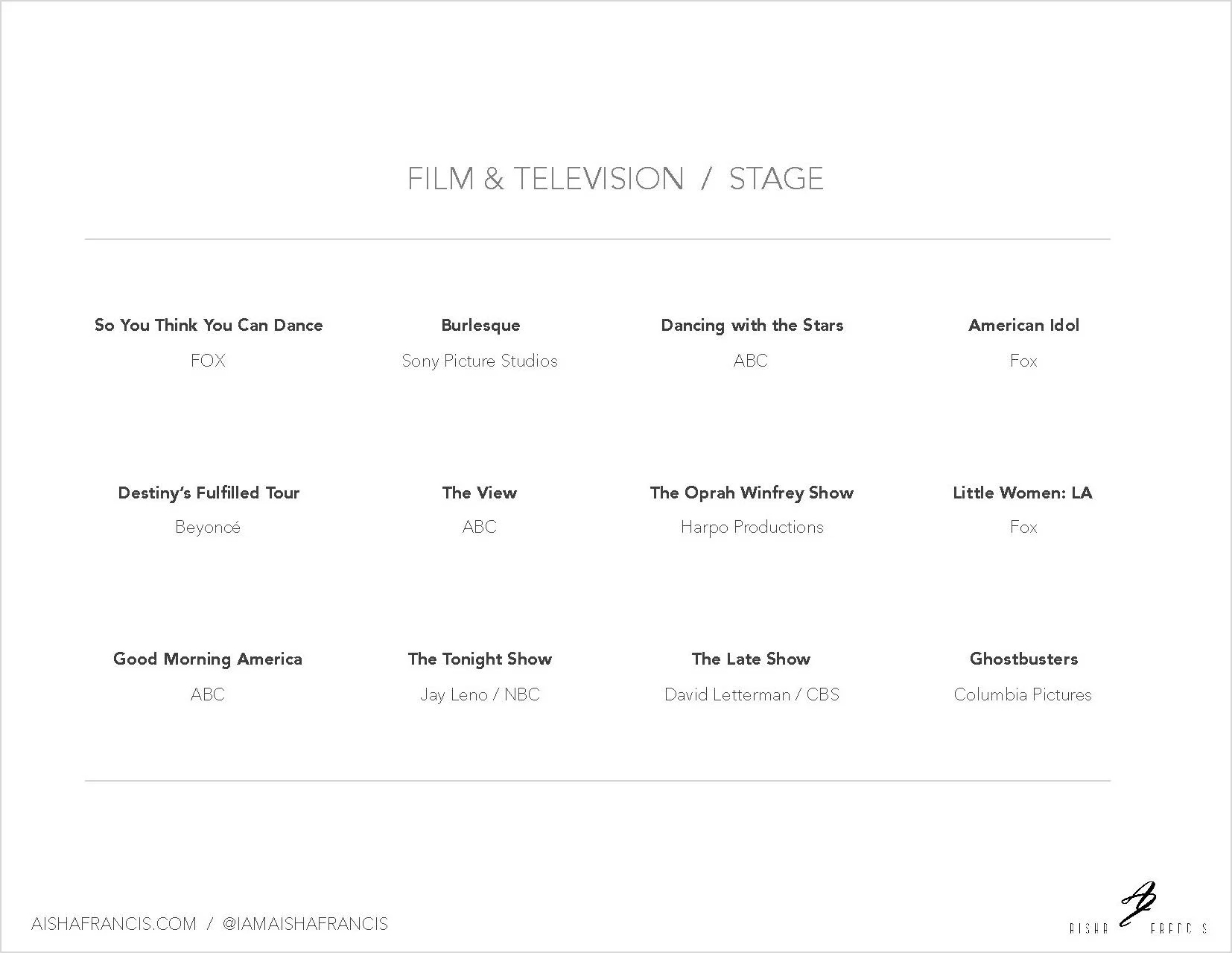The width and height of the screenshot is (1232, 953).
Task: Select the "Beyoncé" text
Action: click(208, 528)
